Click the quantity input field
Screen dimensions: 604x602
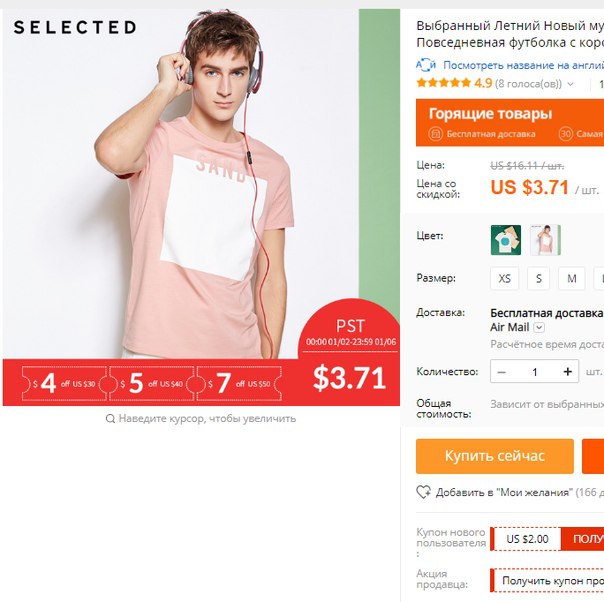534,372
